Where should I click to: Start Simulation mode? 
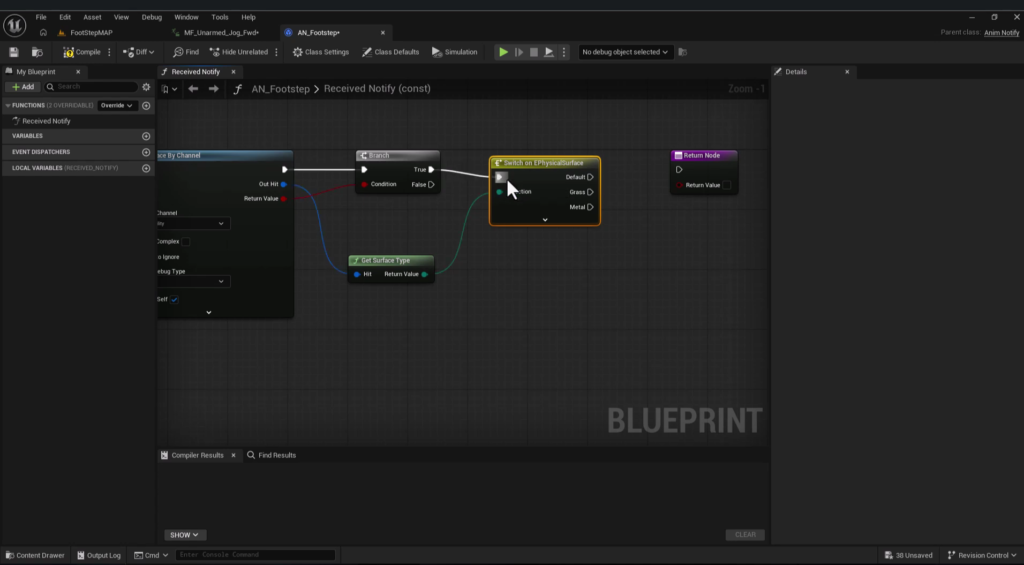tap(455, 52)
